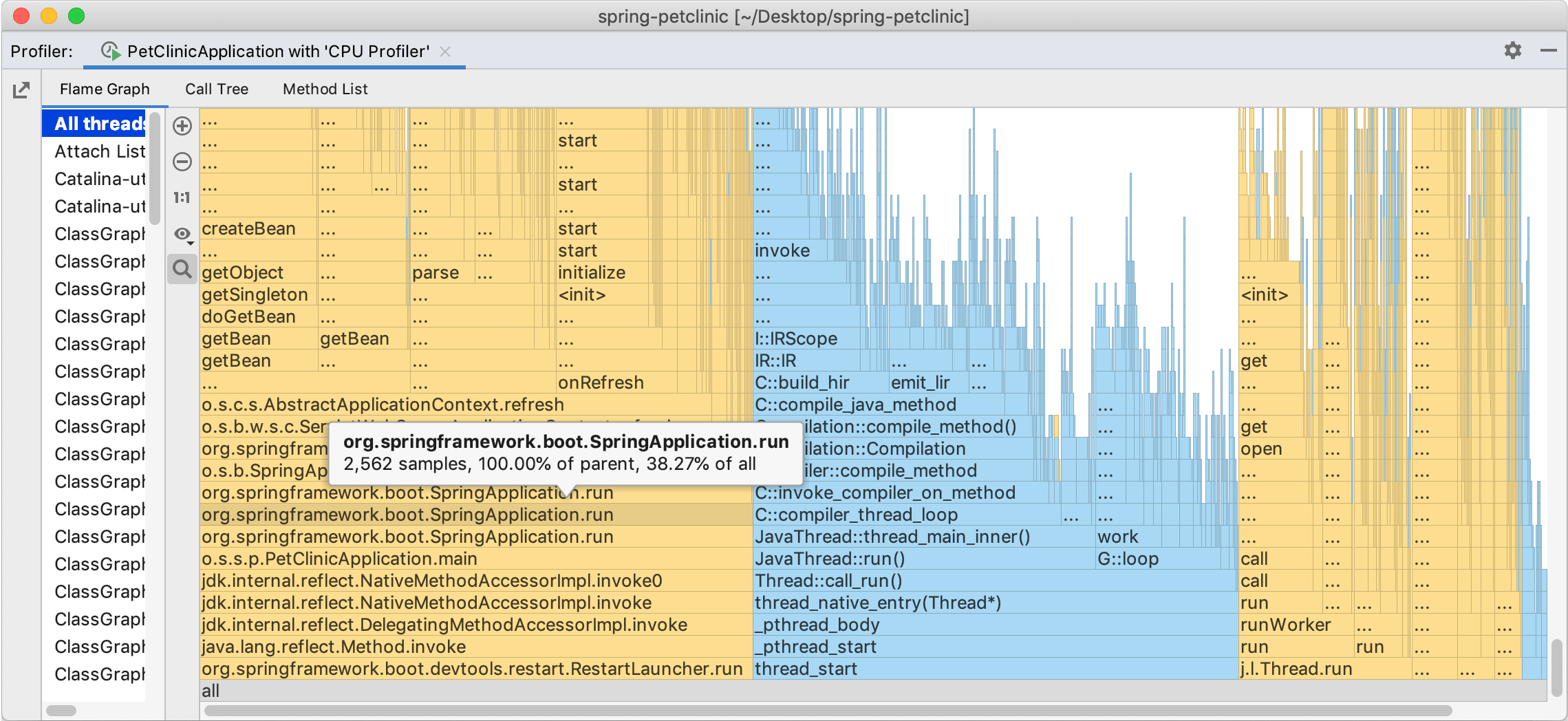Switch to the Method List tab

click(x=325, y=89)
